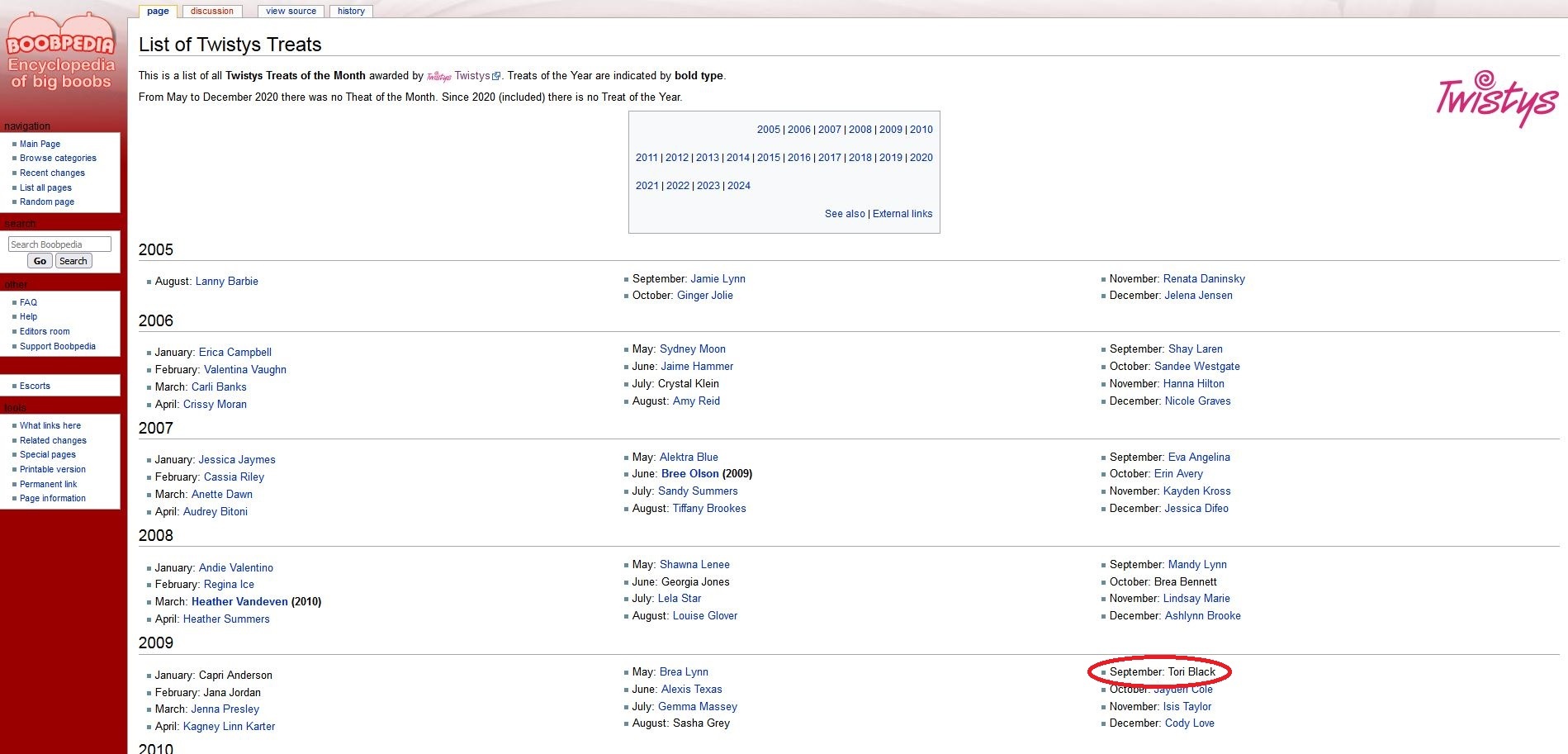The height and width of the screenshot is (754, 1568).
Task: Jump to 2020 in contents box
Action: point(921,158)
